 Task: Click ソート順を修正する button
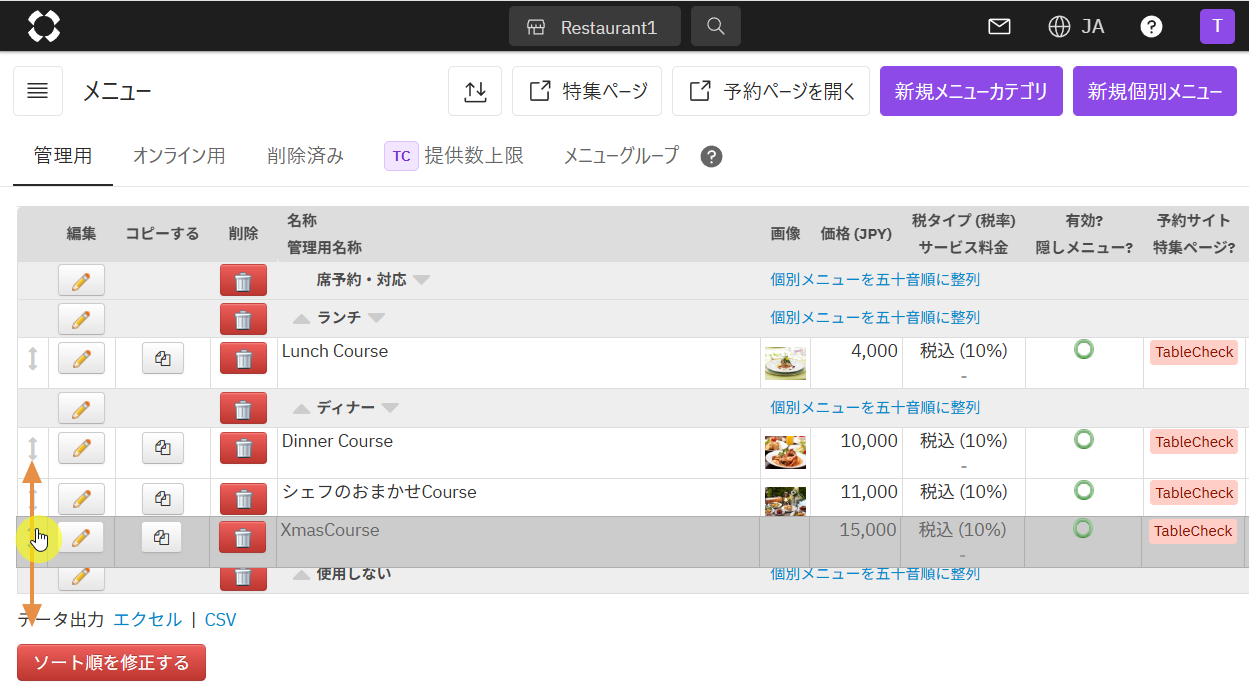point(111,663)
